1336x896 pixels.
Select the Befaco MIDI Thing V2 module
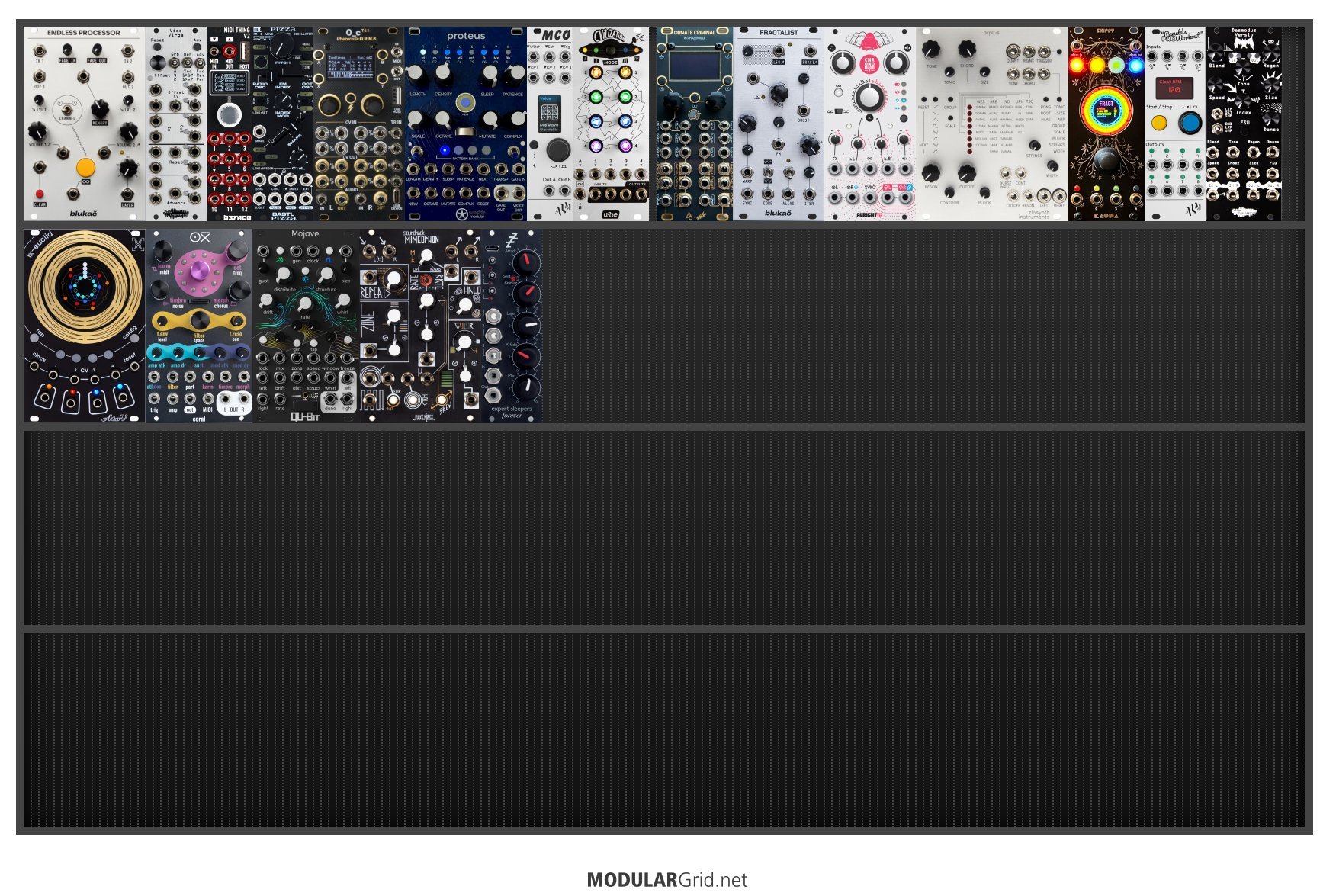(x=230, y=124)
